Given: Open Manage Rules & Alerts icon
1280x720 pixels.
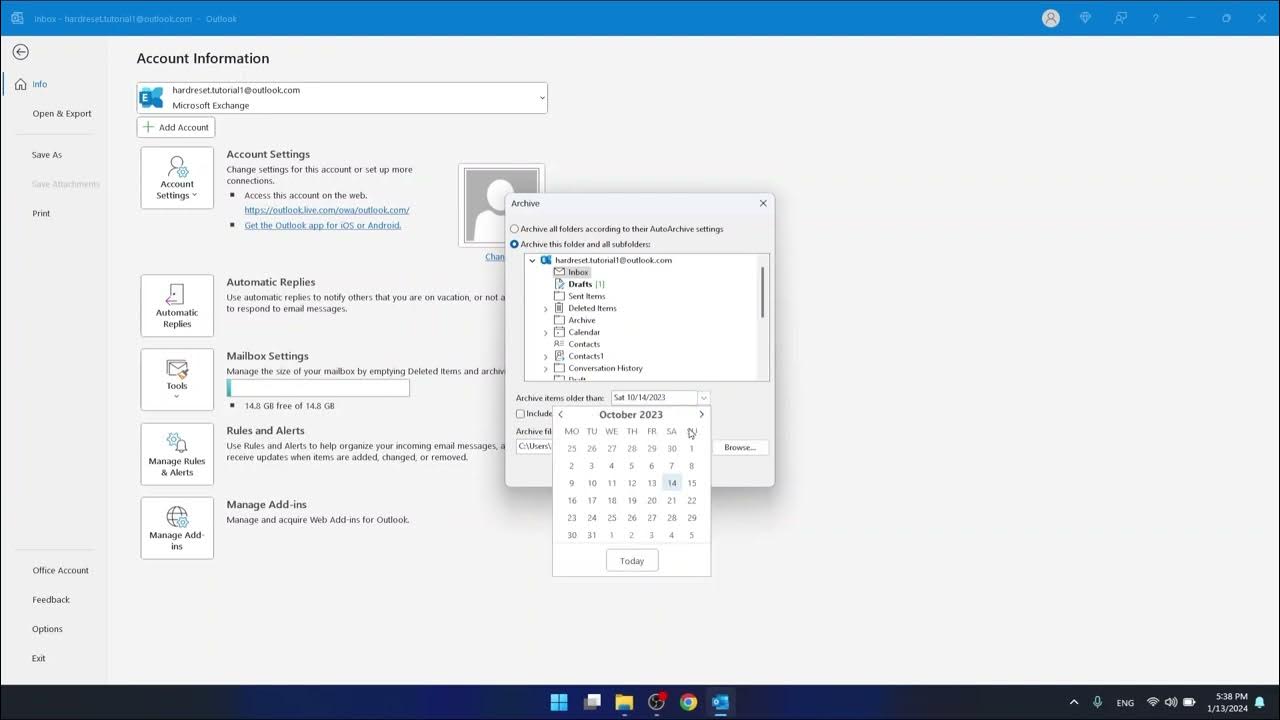Looking at the screenshot, I should coord(177,454).
